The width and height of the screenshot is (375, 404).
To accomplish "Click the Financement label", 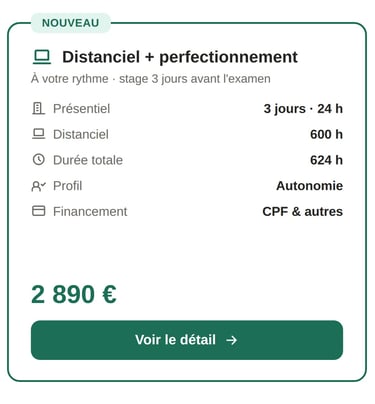I will coord(90,211).
